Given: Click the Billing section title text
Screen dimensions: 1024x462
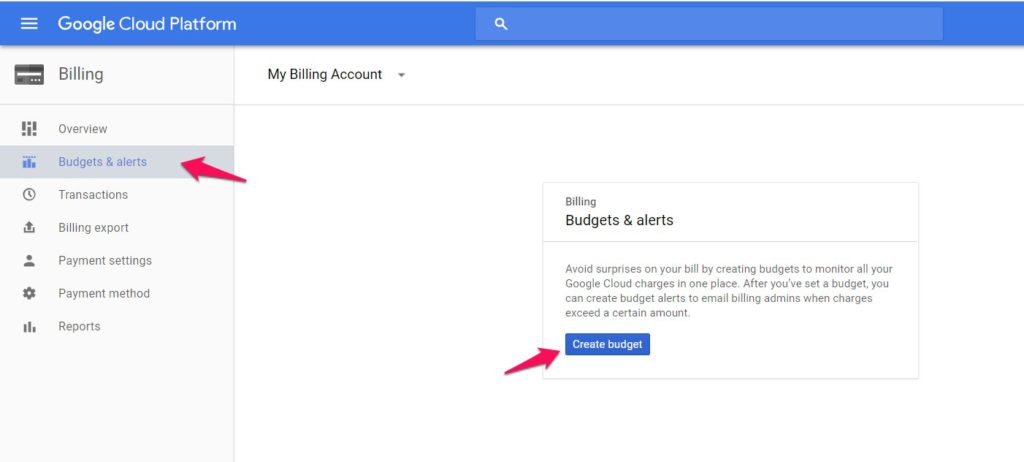Looking at the screenshot, I should 80,74.
